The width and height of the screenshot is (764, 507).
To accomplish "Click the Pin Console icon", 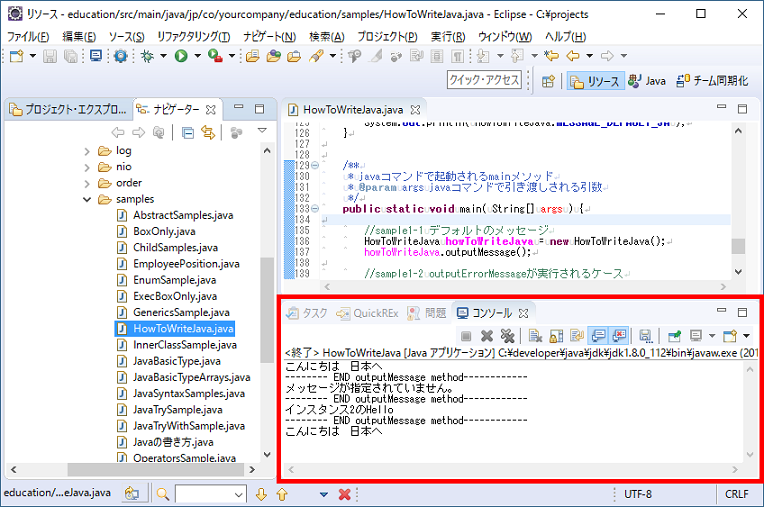I will (x=675, y=336).
